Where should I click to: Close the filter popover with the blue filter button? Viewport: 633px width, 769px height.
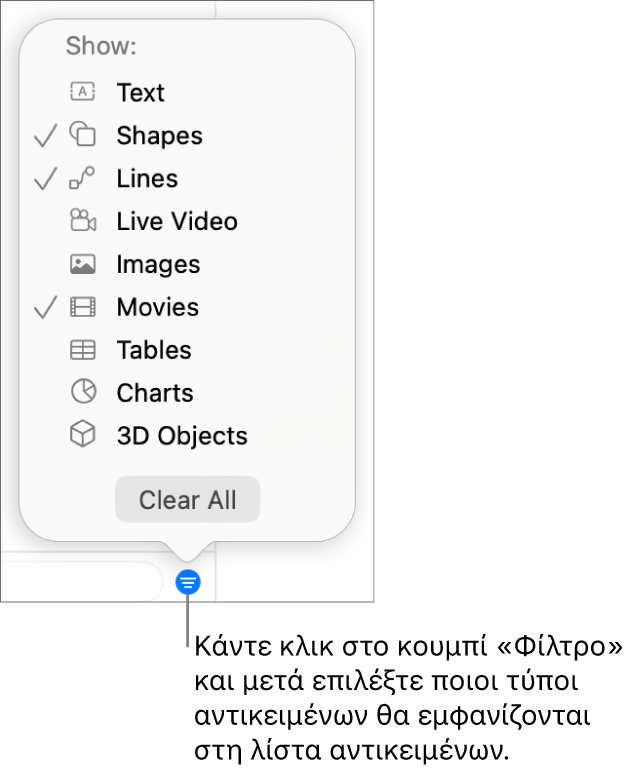(x=188, y=582)
